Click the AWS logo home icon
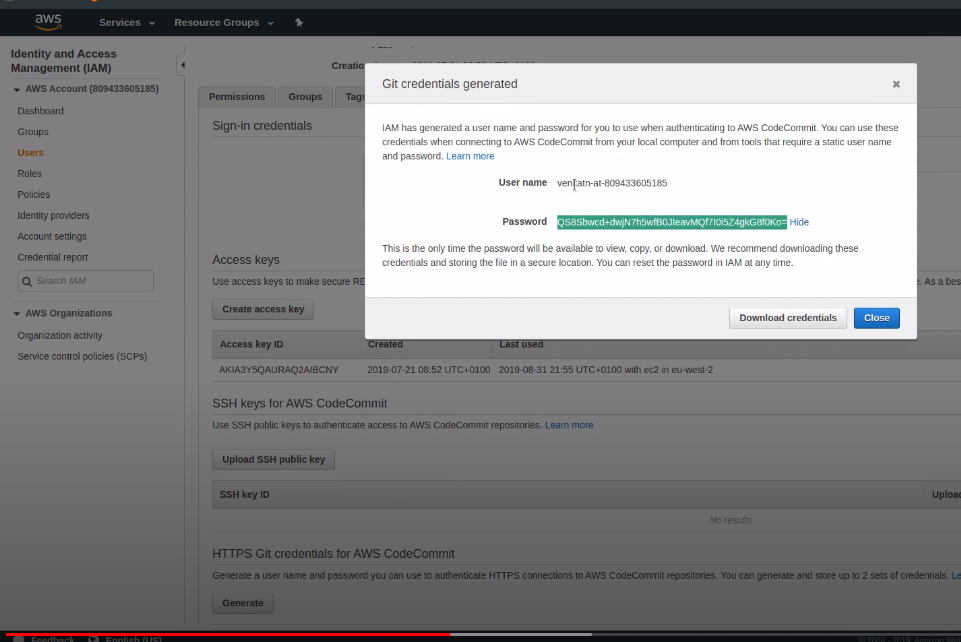This screenshot has width=961, height=642. pos(48,22)
